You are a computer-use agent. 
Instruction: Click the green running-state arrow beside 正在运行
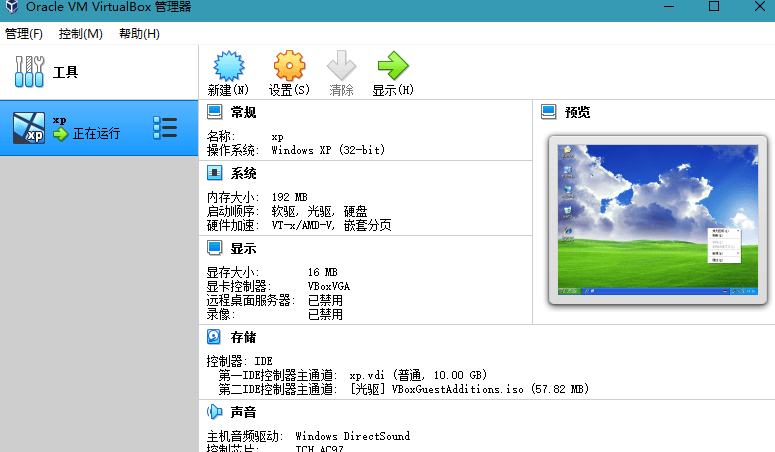[x=60, y=134]
